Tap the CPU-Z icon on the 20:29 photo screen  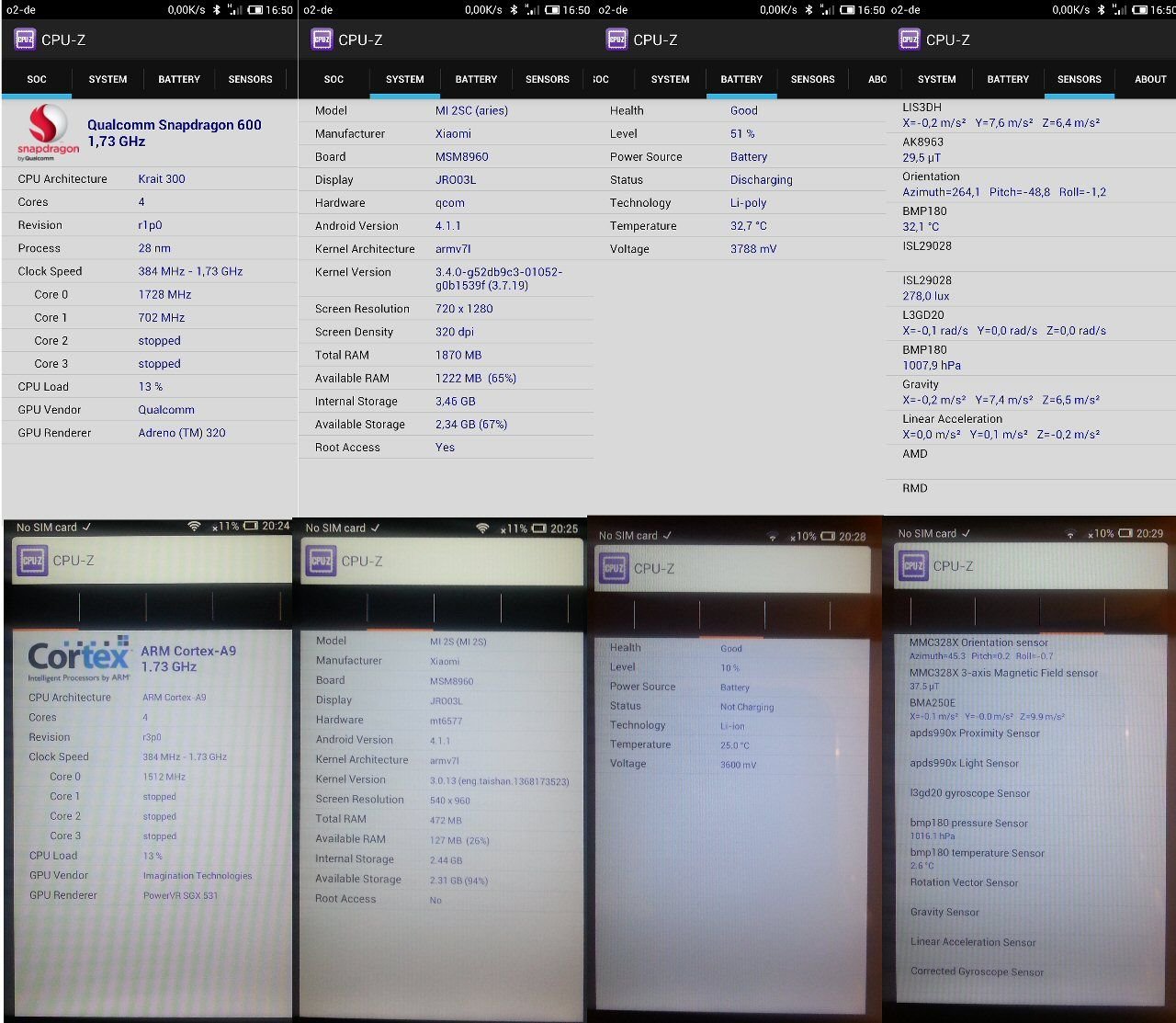913,565
